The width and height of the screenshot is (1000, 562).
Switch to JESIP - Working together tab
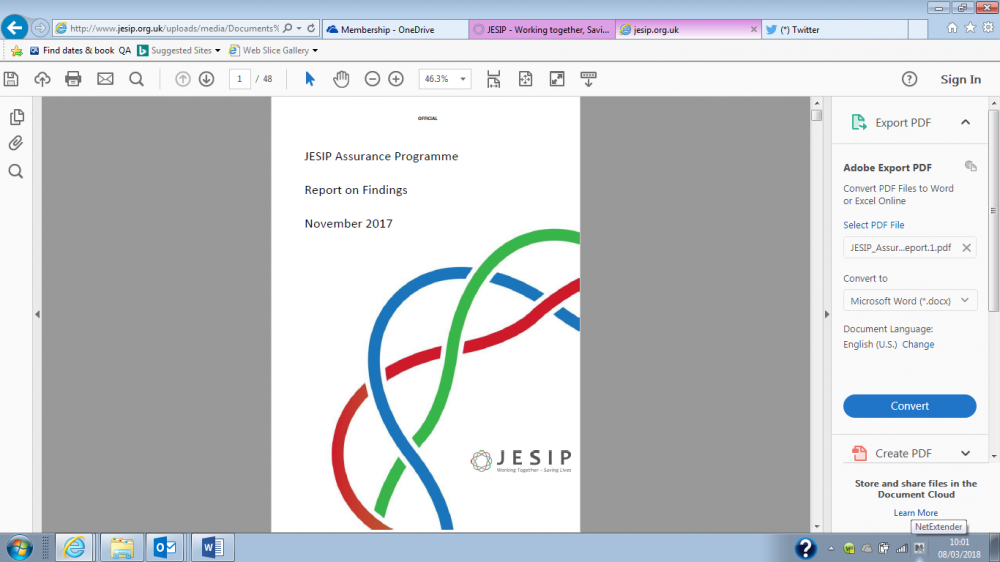(x=542, y=29)
